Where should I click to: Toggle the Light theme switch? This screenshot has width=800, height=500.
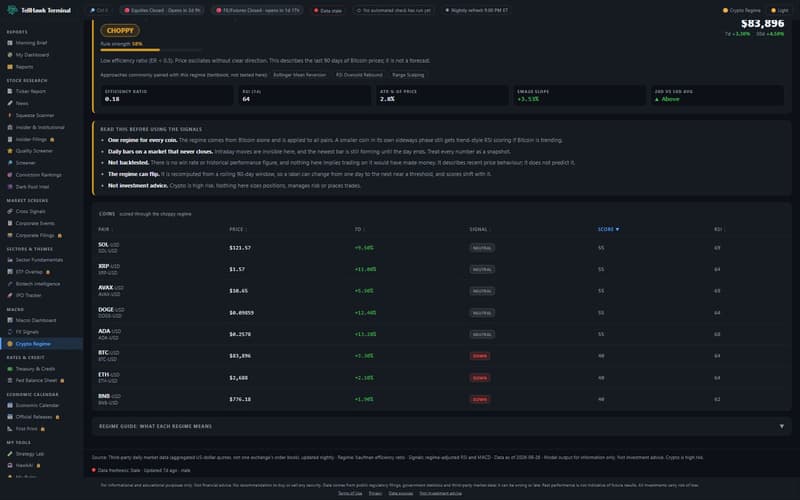pos(780,10)
